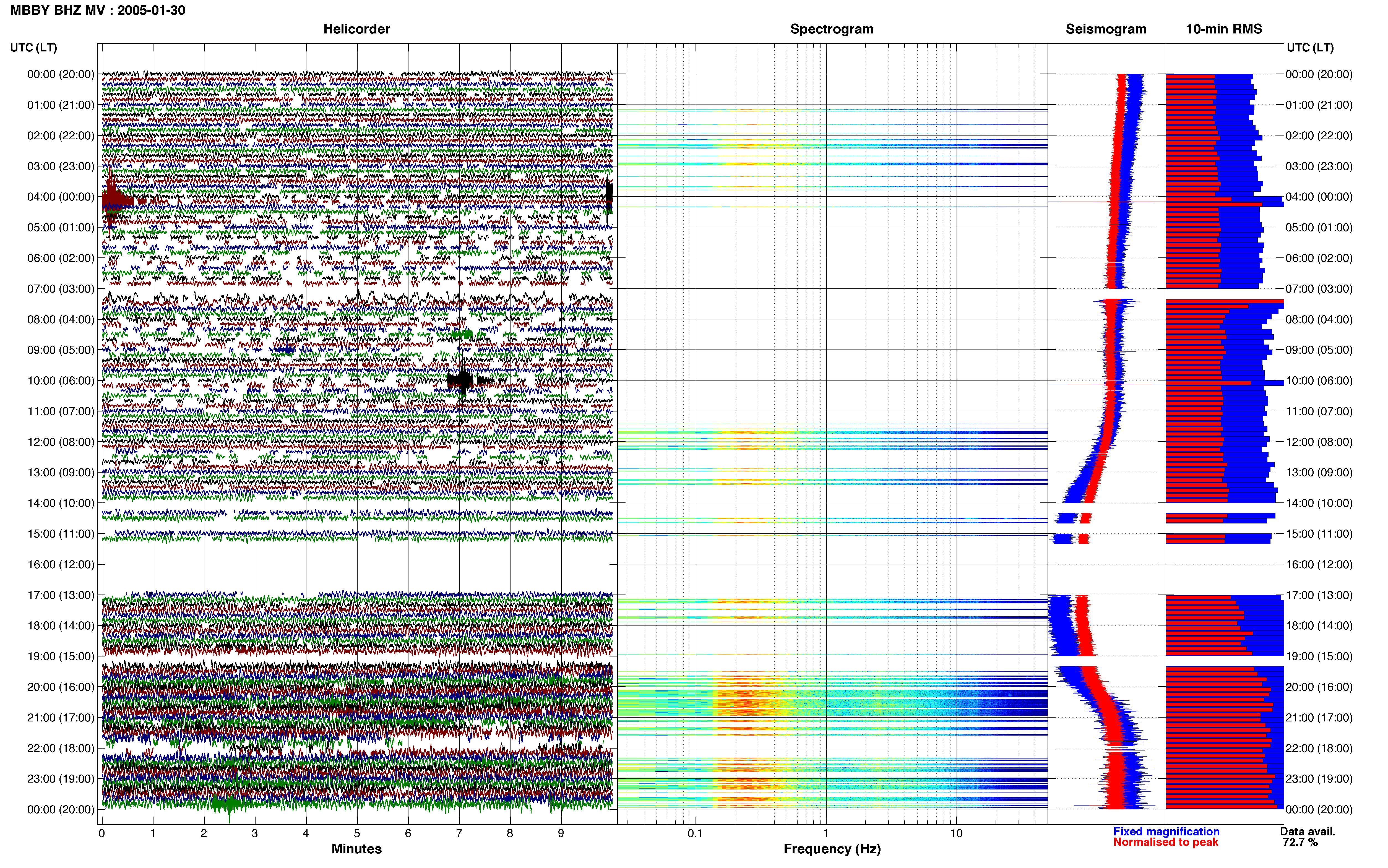Click the intense spectrogram band around 20:30 UTC
This screenshot has width=1388, height=868.
point(832,703)
